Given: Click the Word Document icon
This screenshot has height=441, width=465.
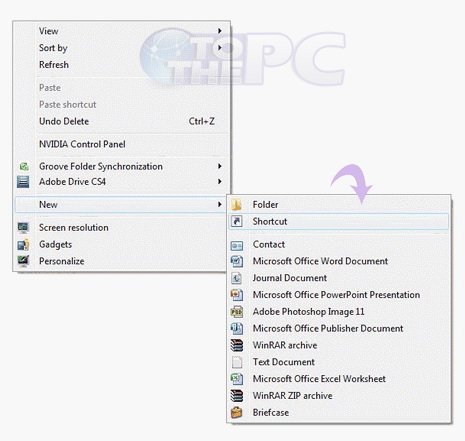Looking at the screenshot, I should pyautogui.click(x=237, y=261).
